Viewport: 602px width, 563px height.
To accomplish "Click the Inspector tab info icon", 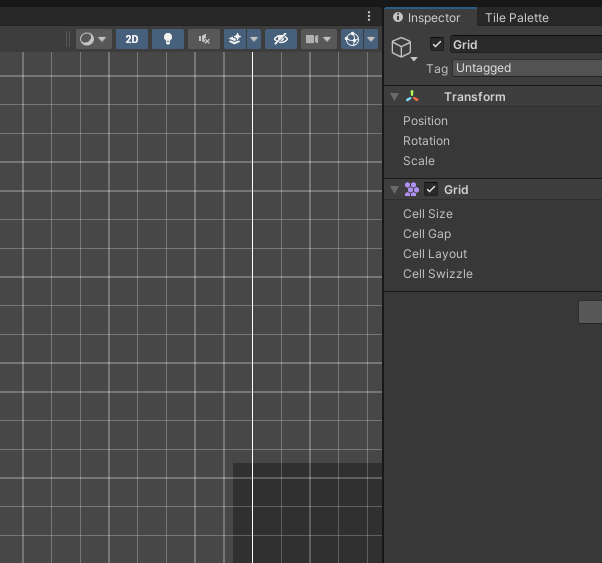I will point(398,17).
